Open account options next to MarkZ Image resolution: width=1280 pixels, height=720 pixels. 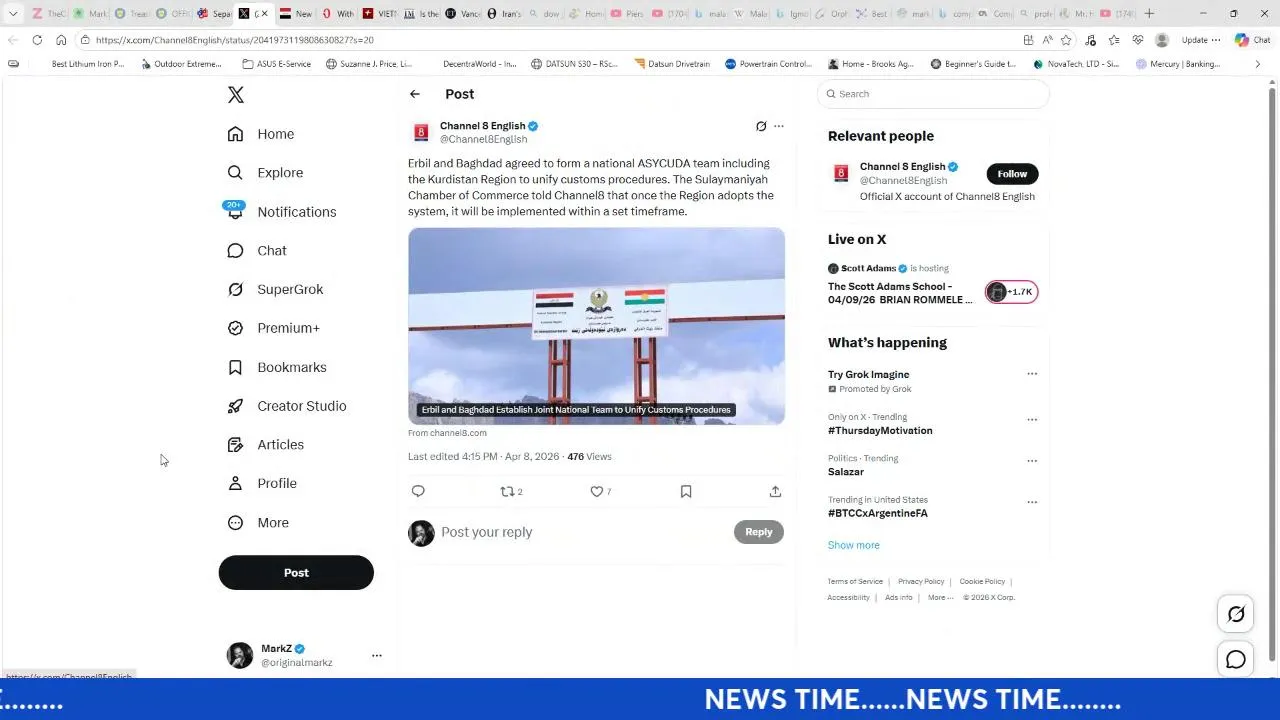[377, 656]
